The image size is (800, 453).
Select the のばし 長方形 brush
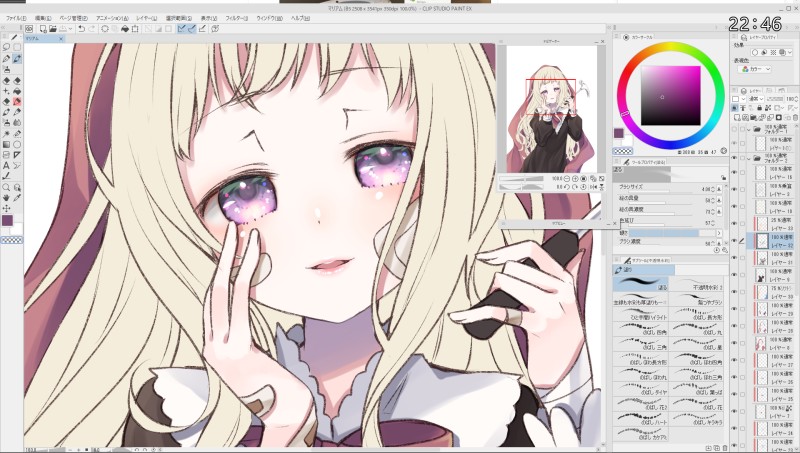pyautogui.click(x=696, y=314)
